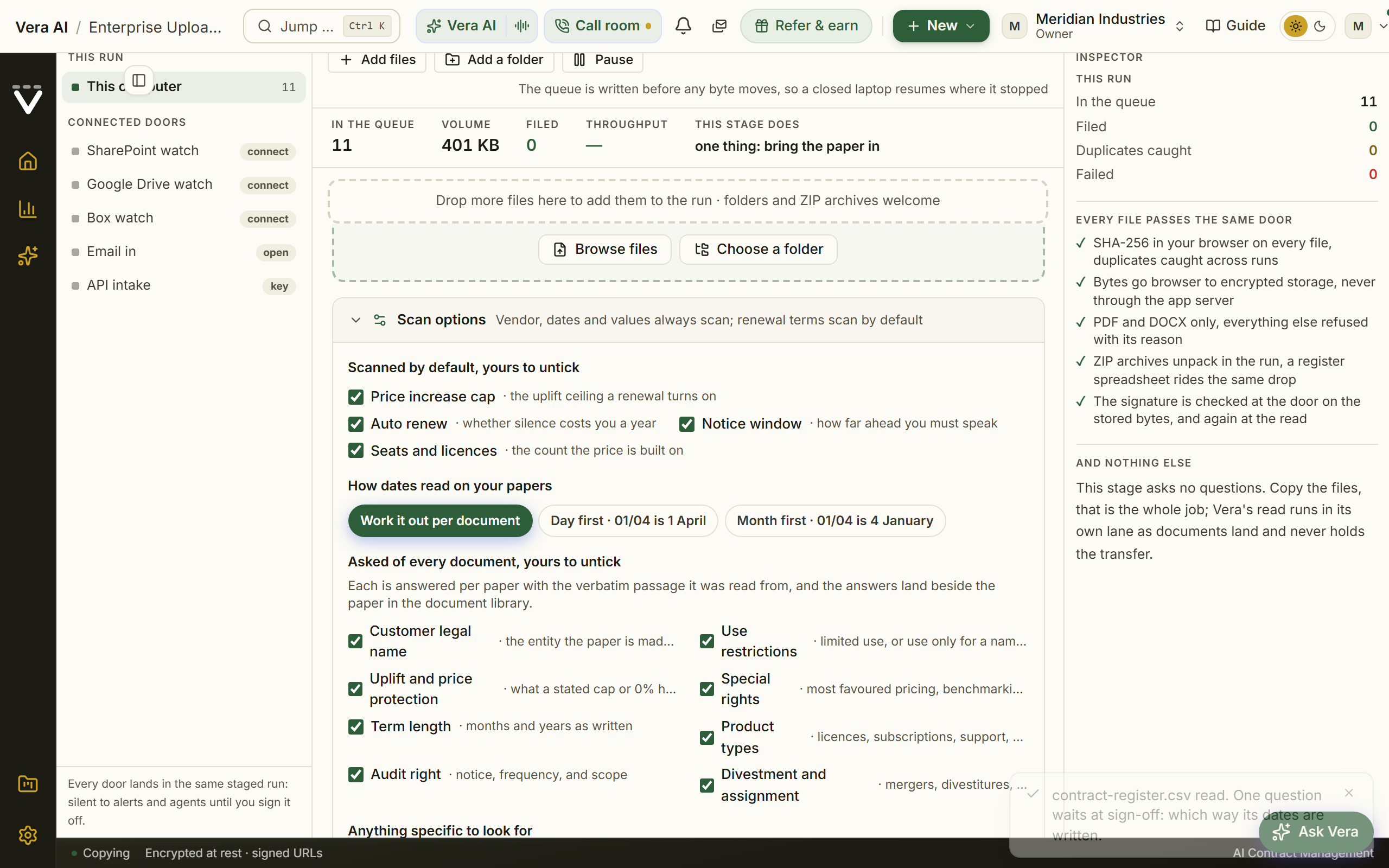The width and height of the screenshot is (1389, 868).
Task: Click the Jump search field
Action: pyautogui.click(x=321, y=26)
